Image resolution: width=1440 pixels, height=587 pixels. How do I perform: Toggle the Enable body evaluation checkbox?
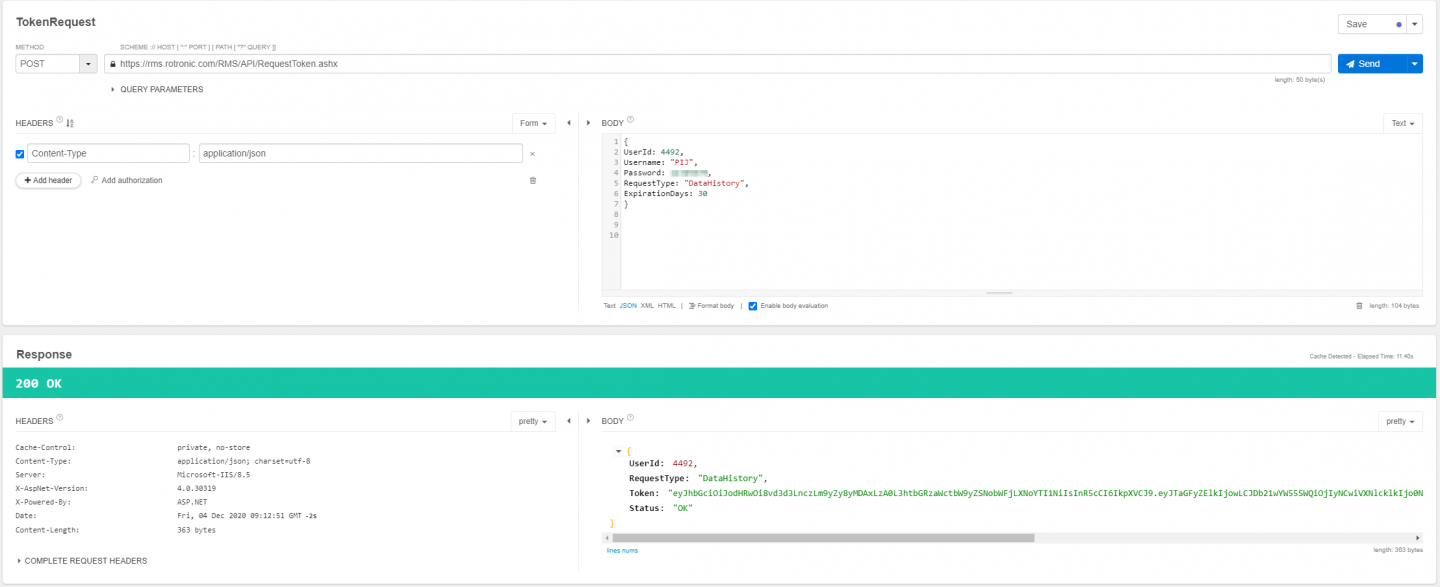point(753,306)
